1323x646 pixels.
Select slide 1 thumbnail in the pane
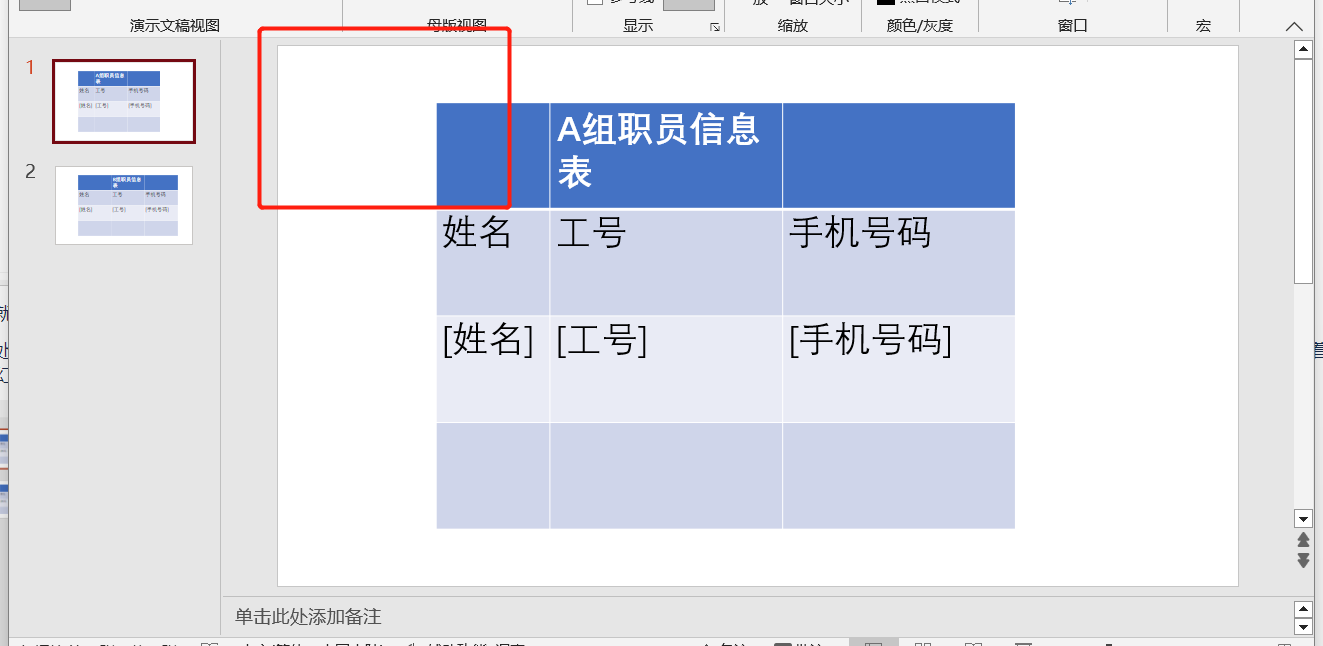point(123,101)
